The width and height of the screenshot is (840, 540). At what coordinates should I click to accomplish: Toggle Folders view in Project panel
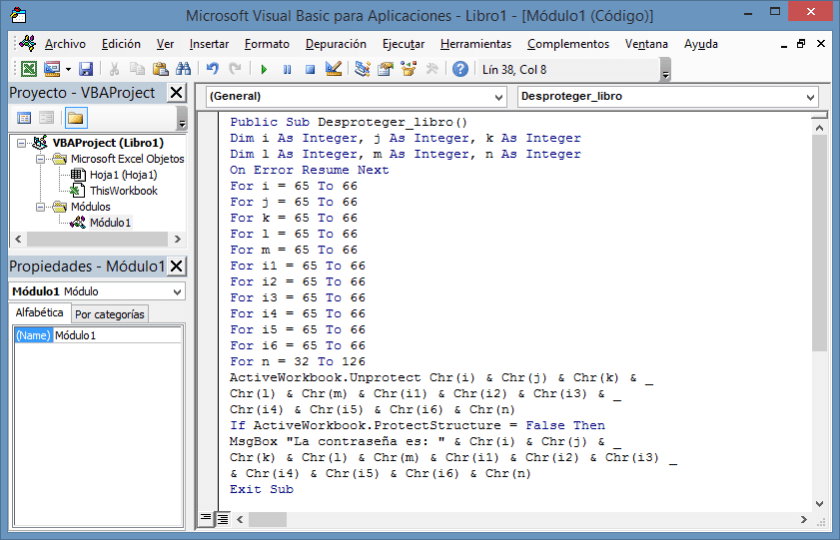point(76,118)
